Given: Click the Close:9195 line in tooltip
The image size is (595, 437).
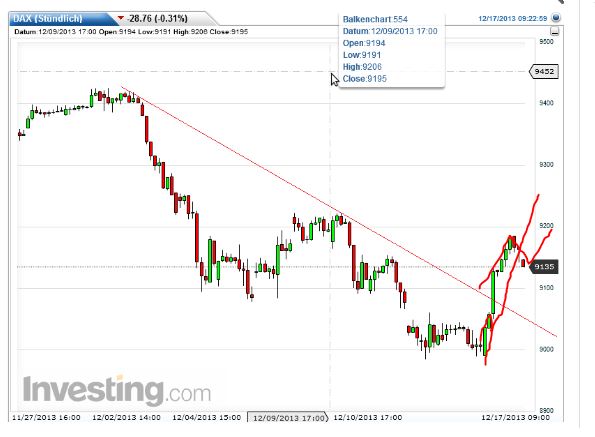Looking at the screenshot, I should 364,79.
